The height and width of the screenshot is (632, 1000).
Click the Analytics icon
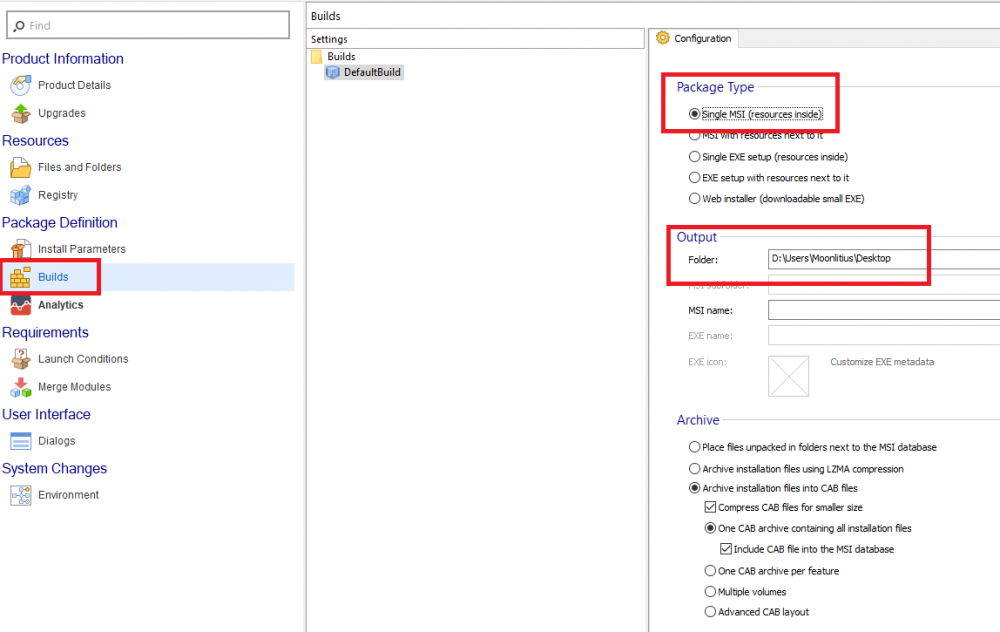click(21, 306)
